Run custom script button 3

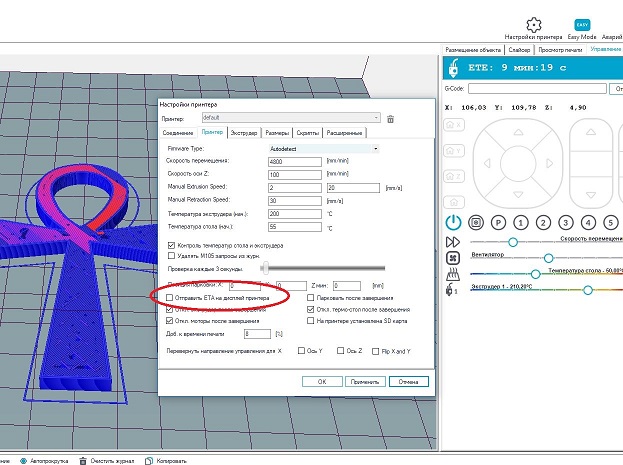click(566, 223)
